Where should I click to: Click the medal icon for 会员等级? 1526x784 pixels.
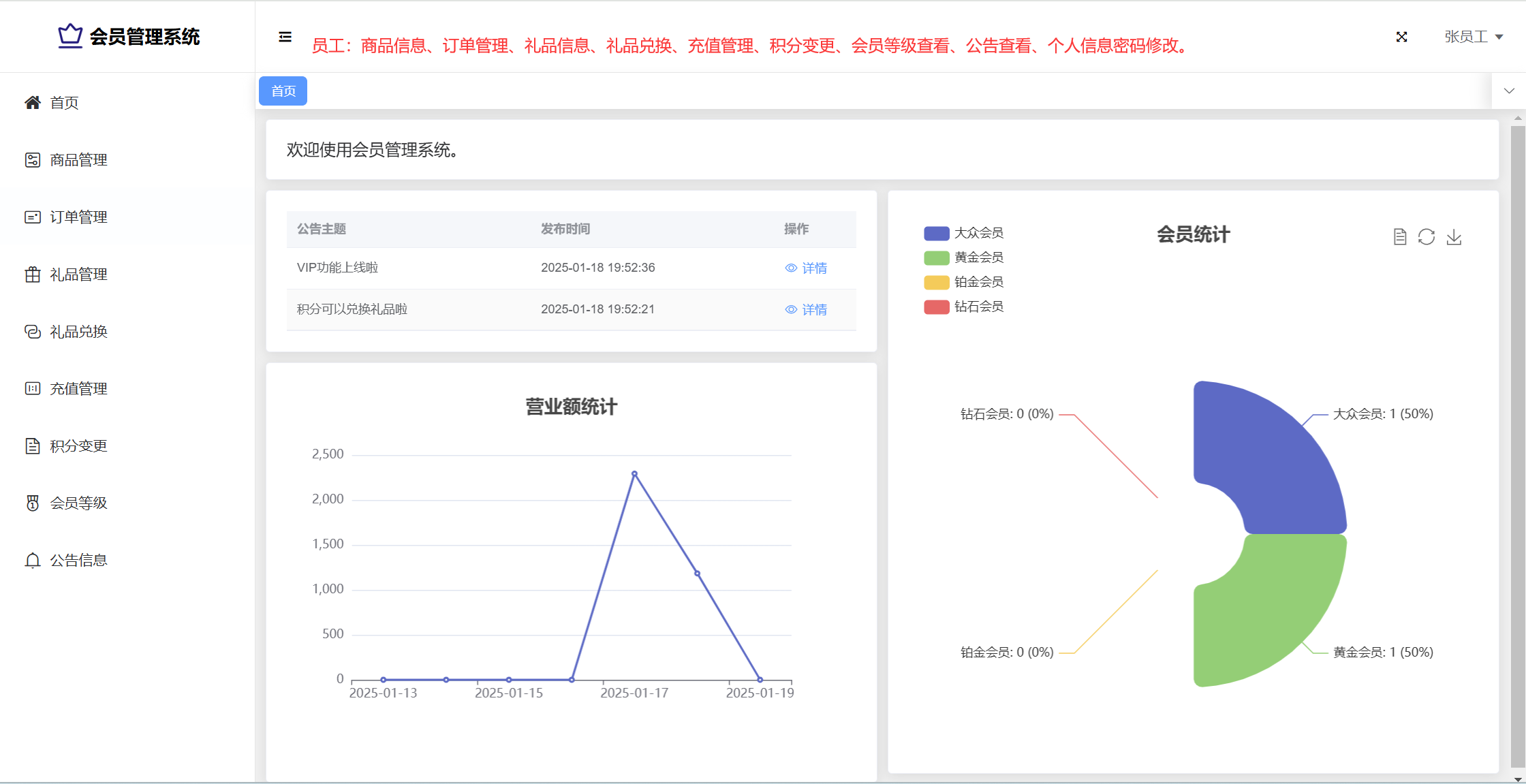[x=32, y=503]
